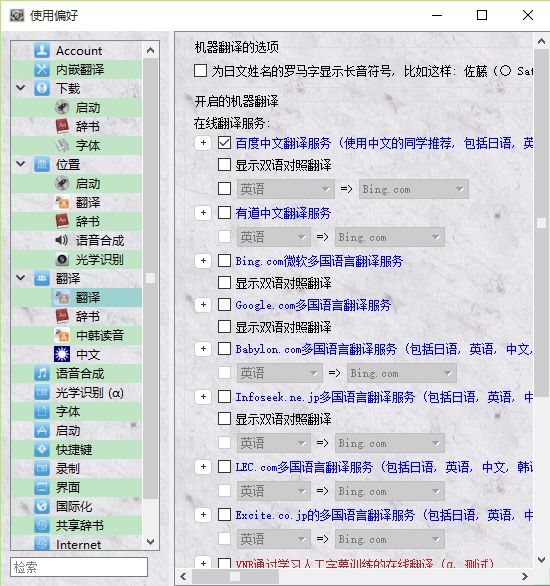Viewport: 550px width, 586px height.
Task: Collapse the 翻译 tree node
Action: [x=21, y=278]
